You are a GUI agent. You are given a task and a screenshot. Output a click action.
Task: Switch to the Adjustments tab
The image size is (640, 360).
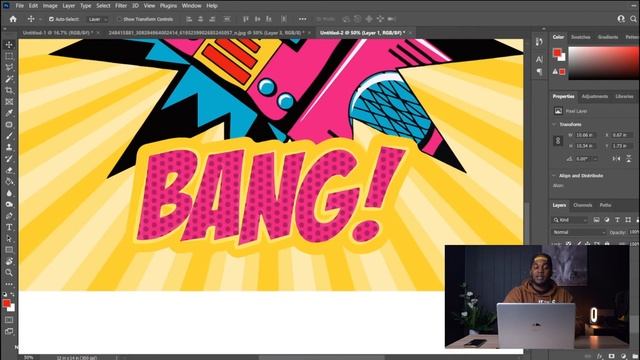(595, 97)
